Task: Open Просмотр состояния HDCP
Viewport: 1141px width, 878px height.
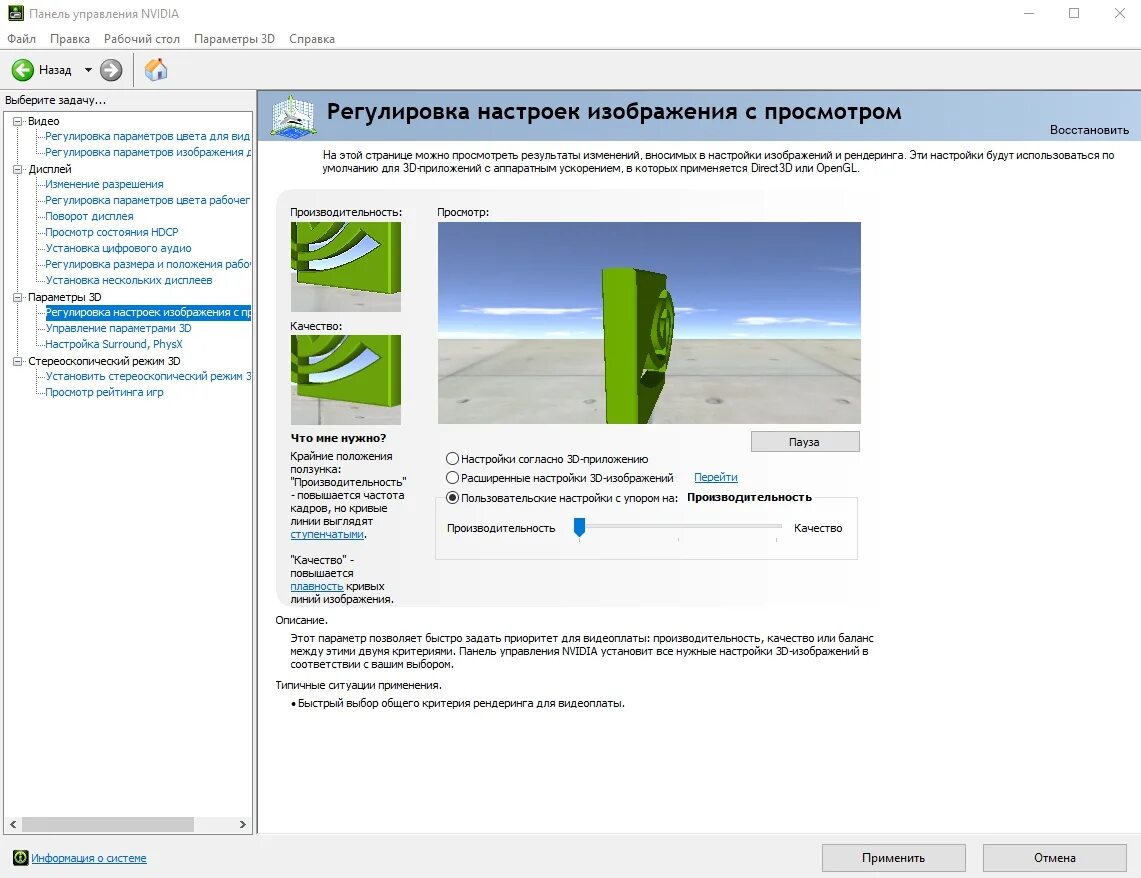Action: (x=111, y=232)
